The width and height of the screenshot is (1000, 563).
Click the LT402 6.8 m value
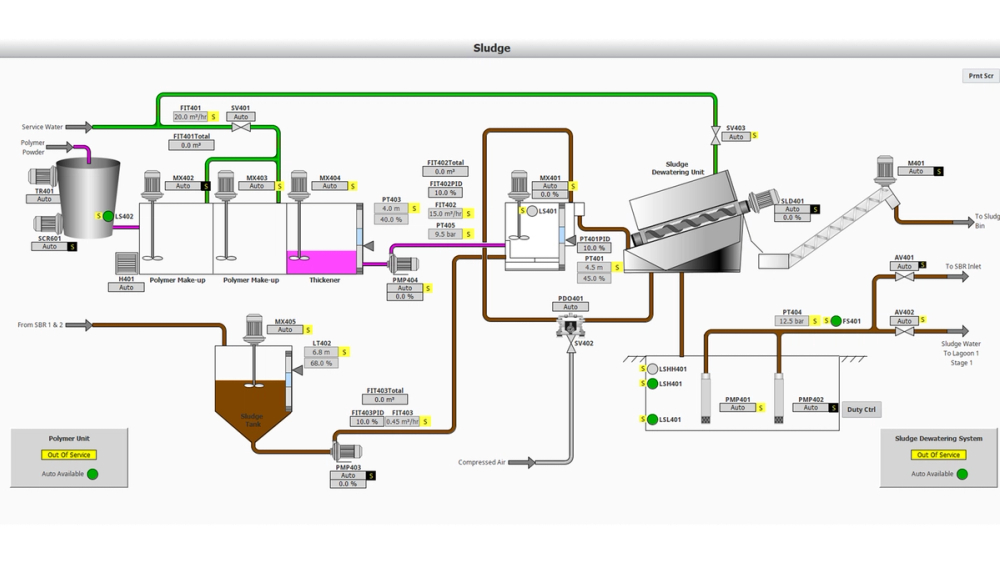tap(321, 352)
